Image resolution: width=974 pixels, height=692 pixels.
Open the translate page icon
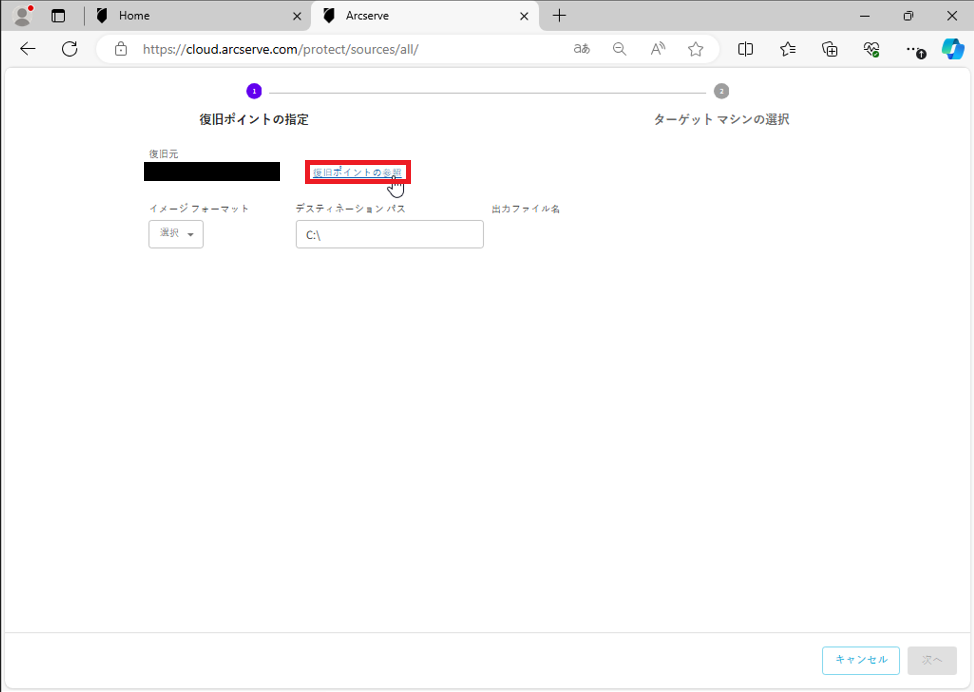tap(581, 49)
